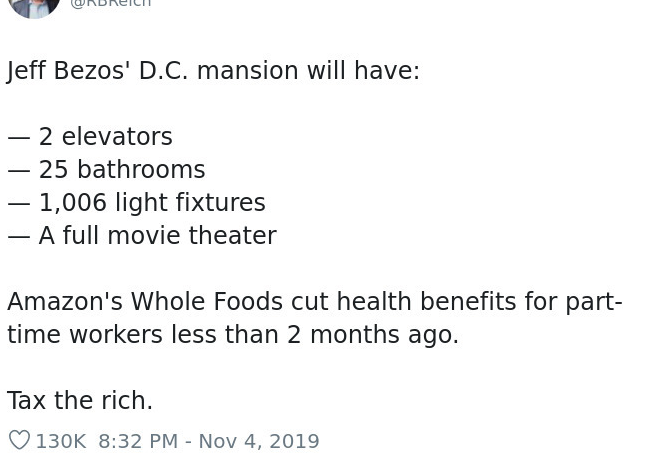Click the "D.C." text in the headline
Image resolution: width=645 pixels, height=470 pixels.
[x=163, y=71]
